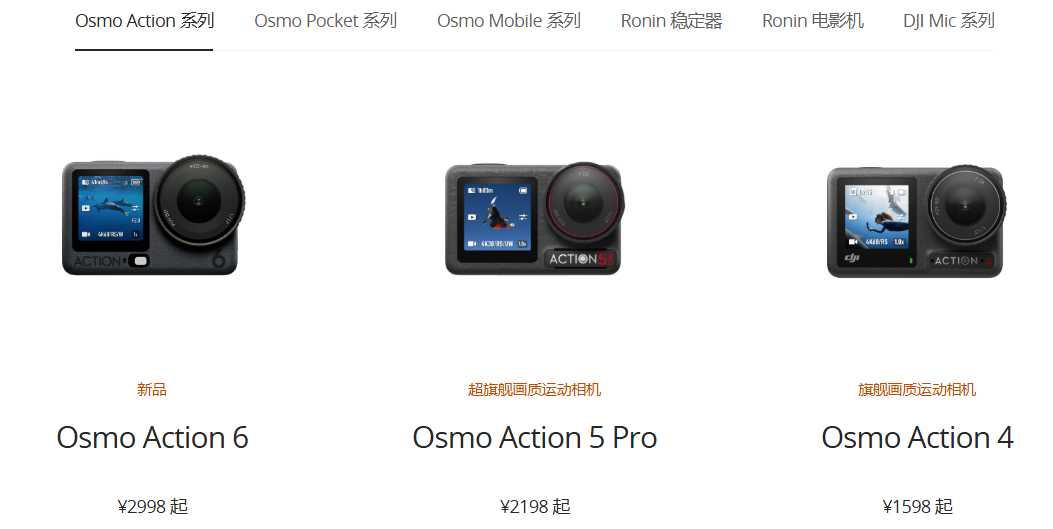Click the ¥2998 起 price label
Image resolution: width=1053 pixels, height=529 pixels.
(152, 506)
